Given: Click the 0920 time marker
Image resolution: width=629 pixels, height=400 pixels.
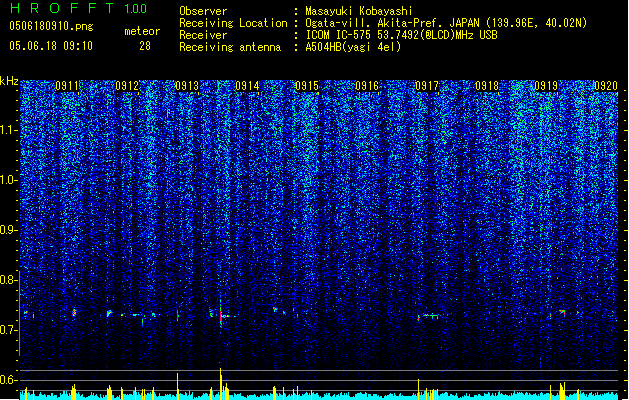Looking at the screenshot, I should pos(606,86).
